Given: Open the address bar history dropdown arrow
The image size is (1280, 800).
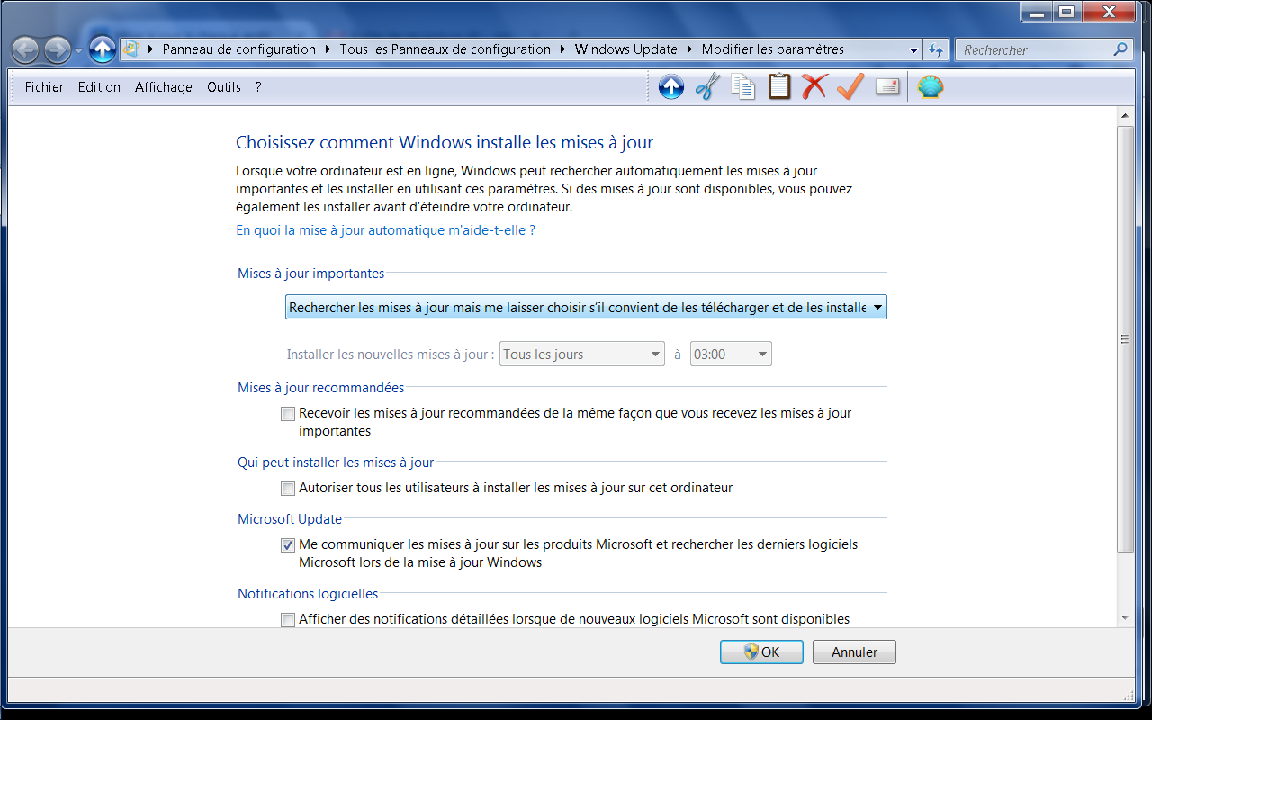Looking at the screenshot, I should coord(914,50).
